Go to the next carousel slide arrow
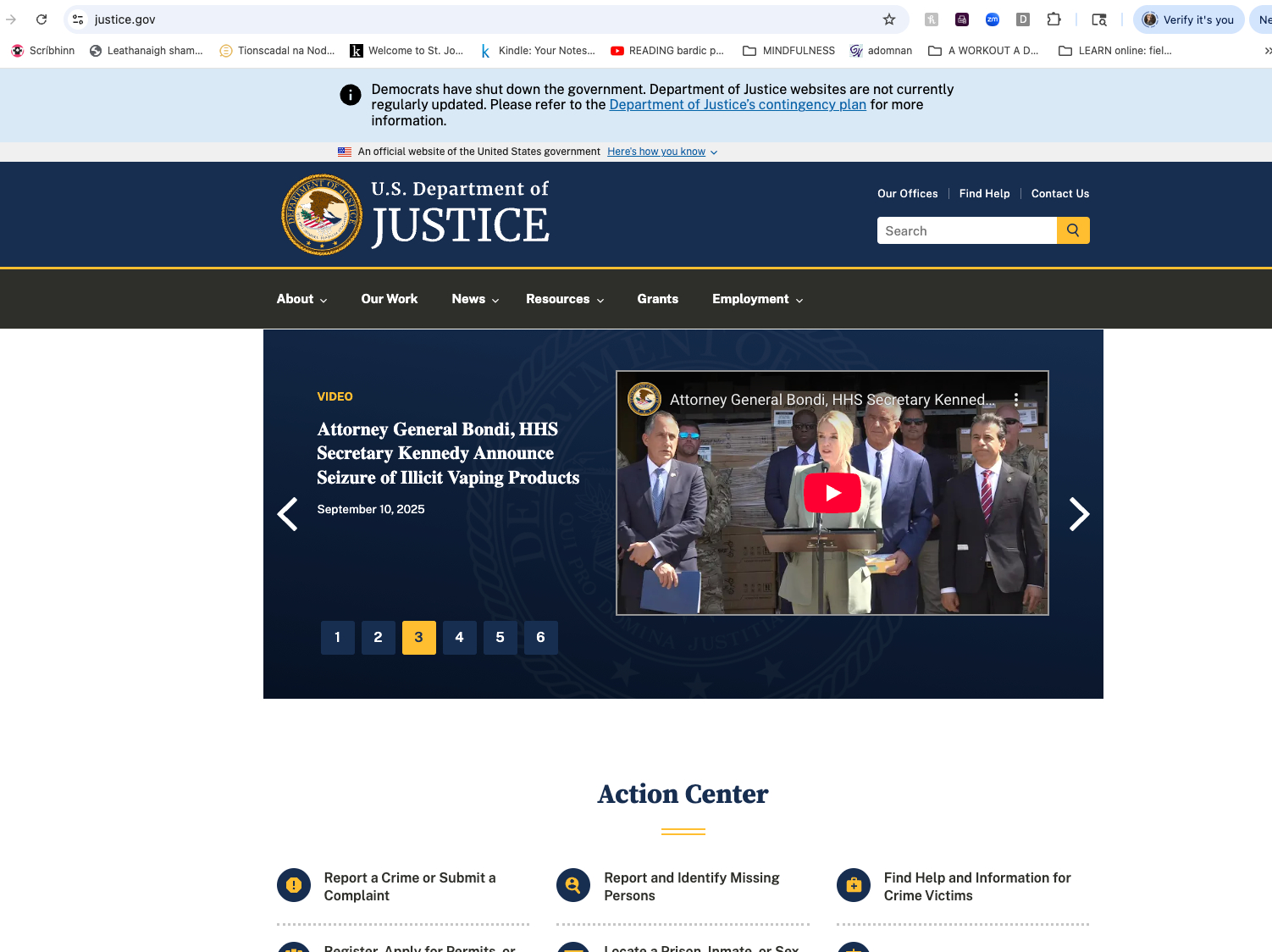The width and height of the screenshot is (1272, 952). tap(1078, 514)
